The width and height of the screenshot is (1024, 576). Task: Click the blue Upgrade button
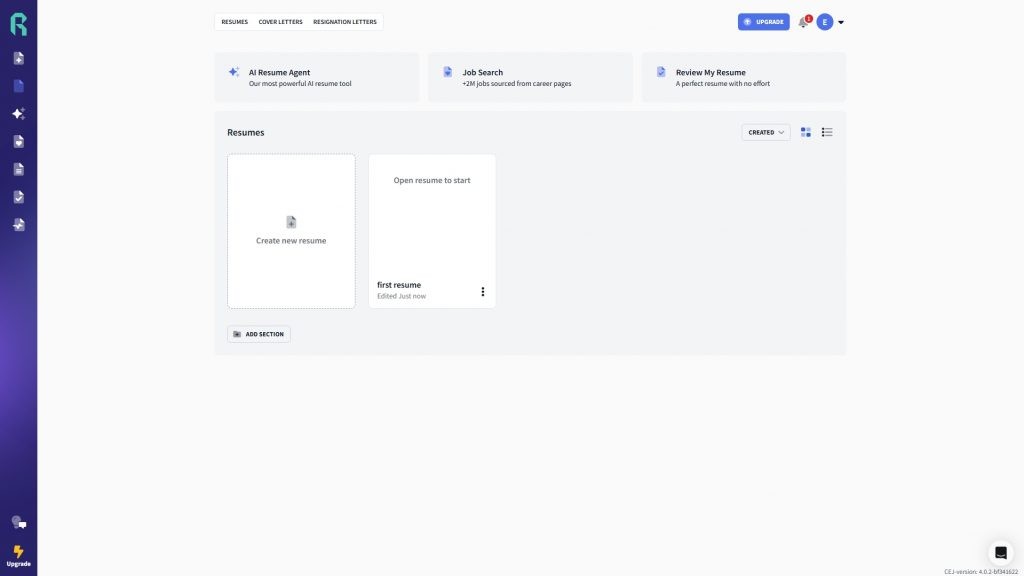click(x=763, y=22)
